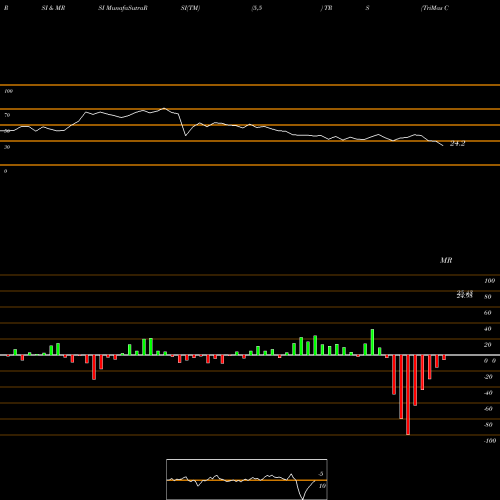The width and height of the screenshot is (500, 500).
Task: Click the 'MR' panel label
Action: (x=446, y=260)
